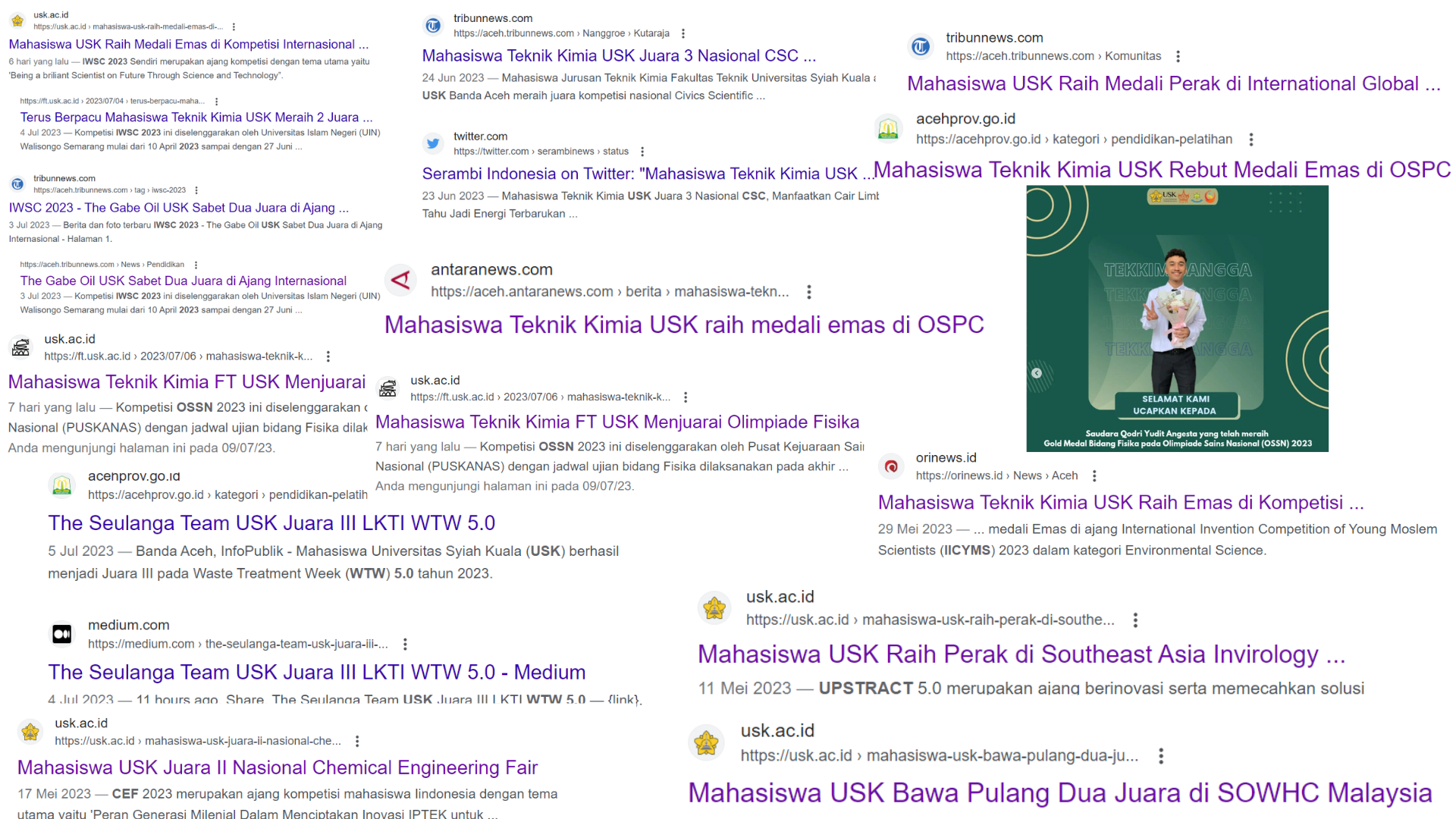Image resolution: width=1456 pixels, height=819 pixels.
Task: Open link Mahasiswa Teknik Kimia FT USK Menjuarai Olimpiade Fisika
Action: (x=617, y=422)
